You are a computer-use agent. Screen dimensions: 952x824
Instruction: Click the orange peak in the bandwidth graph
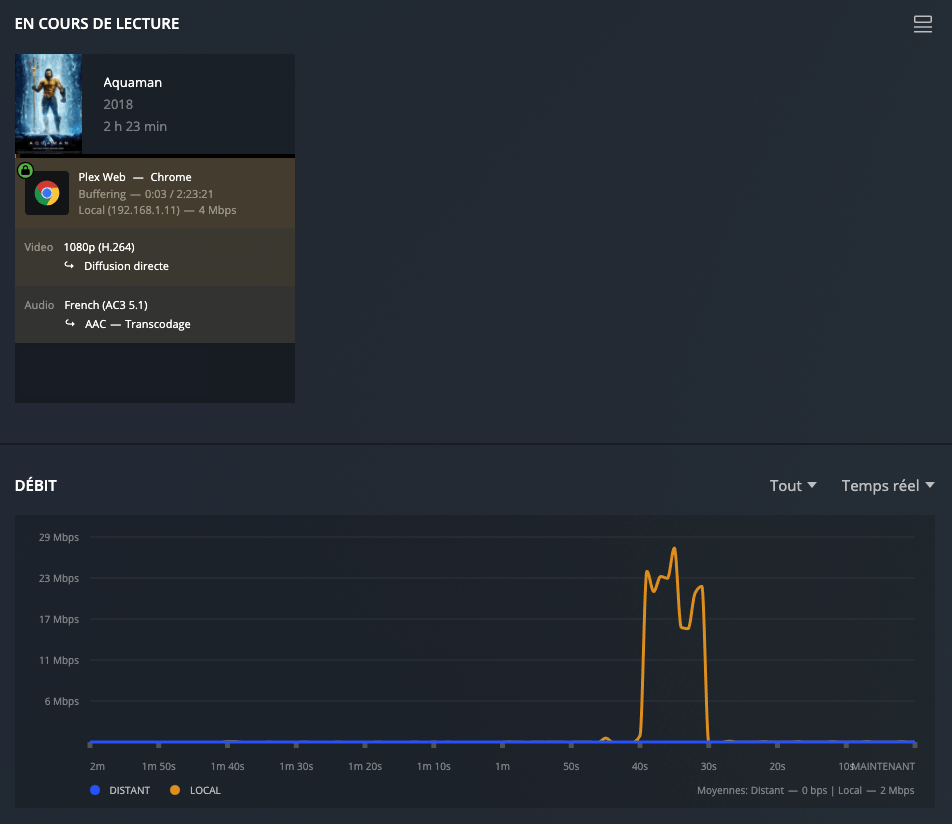tap(674, 549)
